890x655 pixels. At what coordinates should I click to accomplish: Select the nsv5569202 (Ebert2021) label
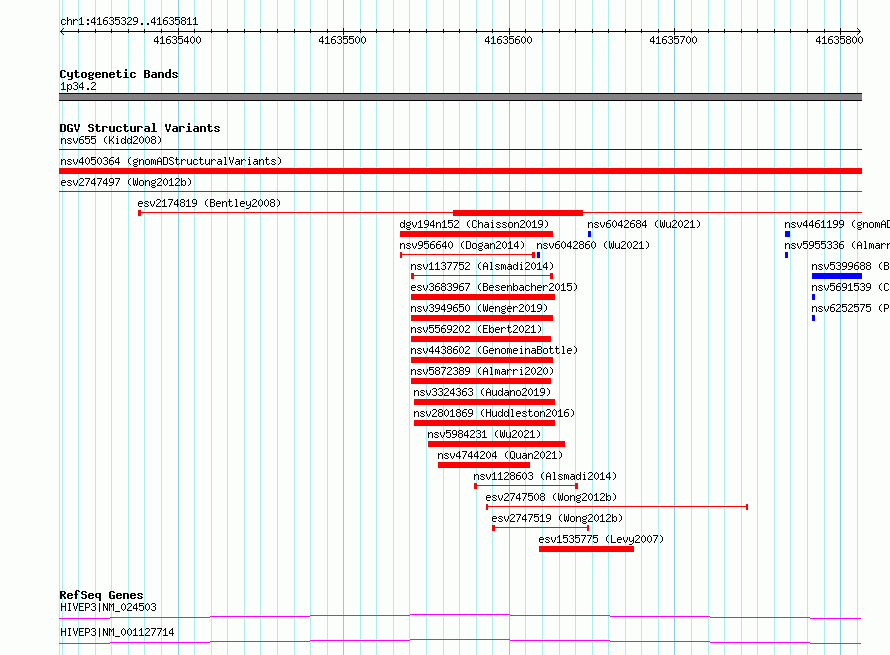(476, 329)
